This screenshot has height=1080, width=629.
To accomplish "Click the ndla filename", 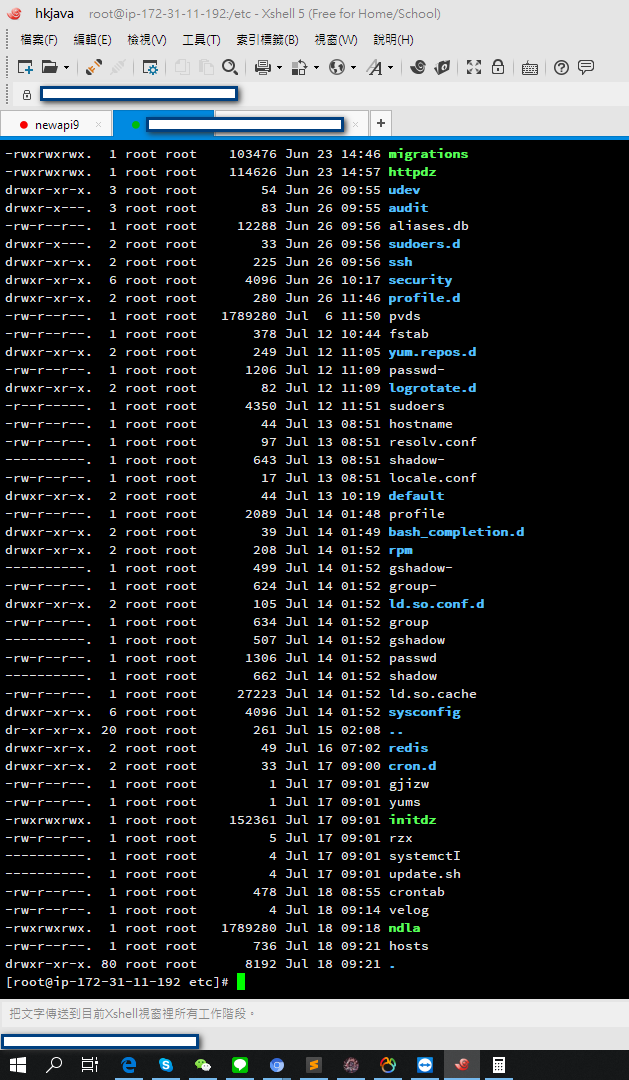I will (404, 928).
